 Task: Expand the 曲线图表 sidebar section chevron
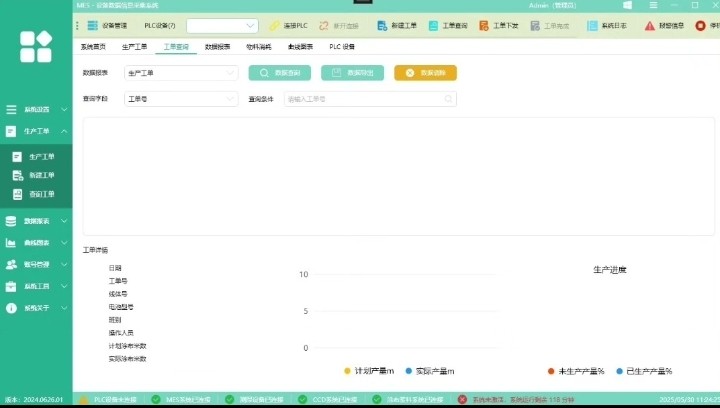coord(64,243)
